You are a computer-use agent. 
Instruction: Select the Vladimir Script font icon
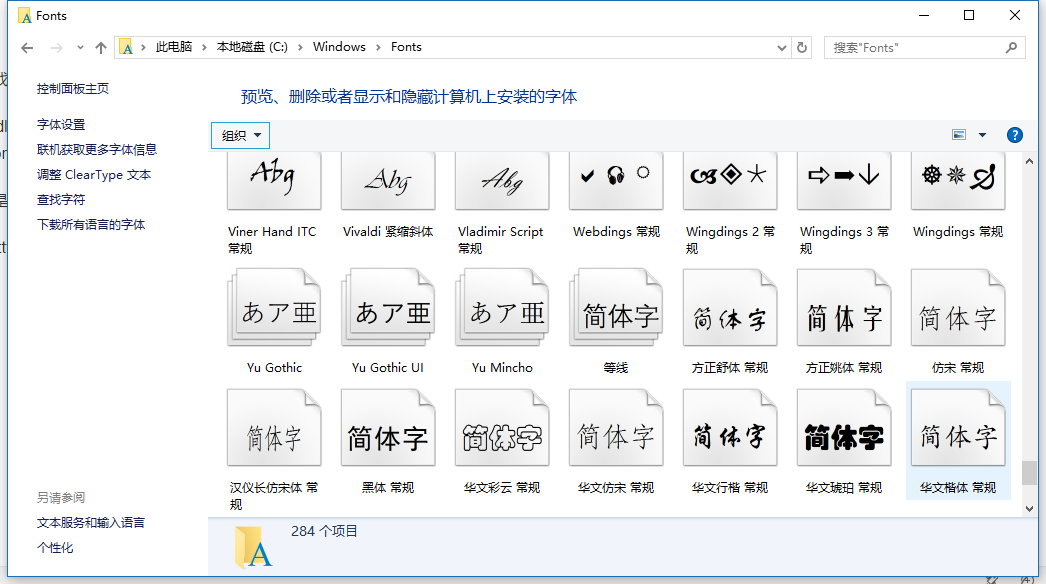502,180
